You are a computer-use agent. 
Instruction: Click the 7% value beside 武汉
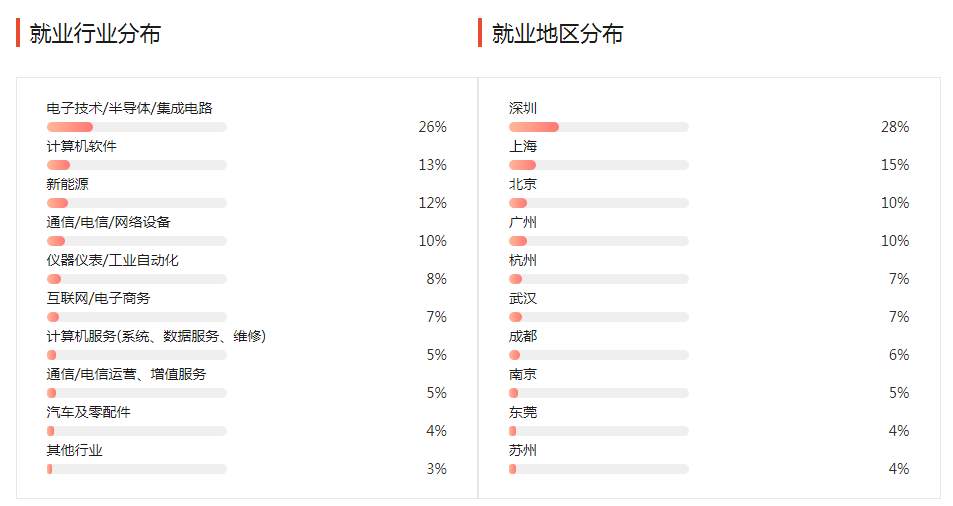(x=898, y=317)
